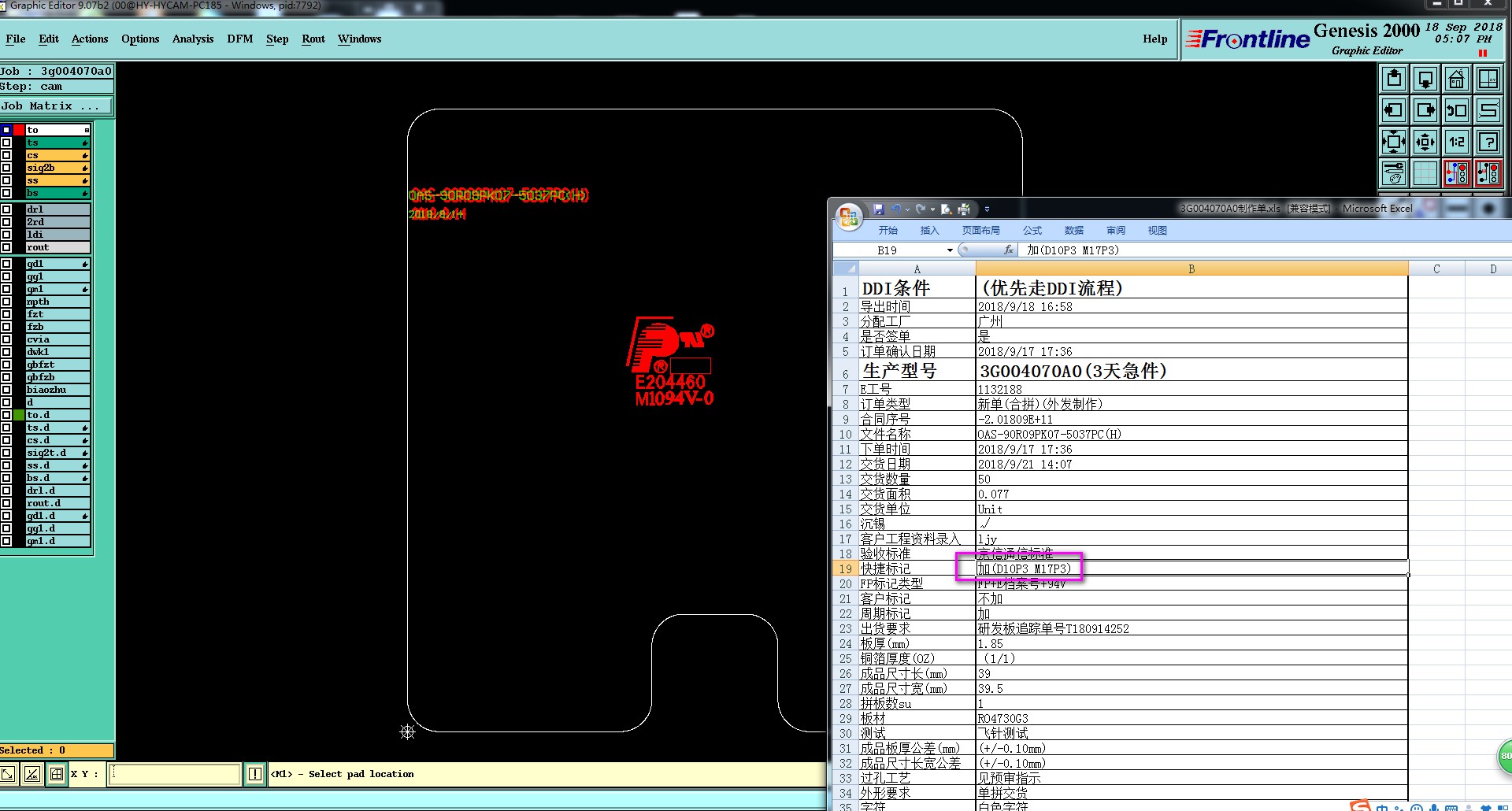Open the Edit menu

pos(49,39)
